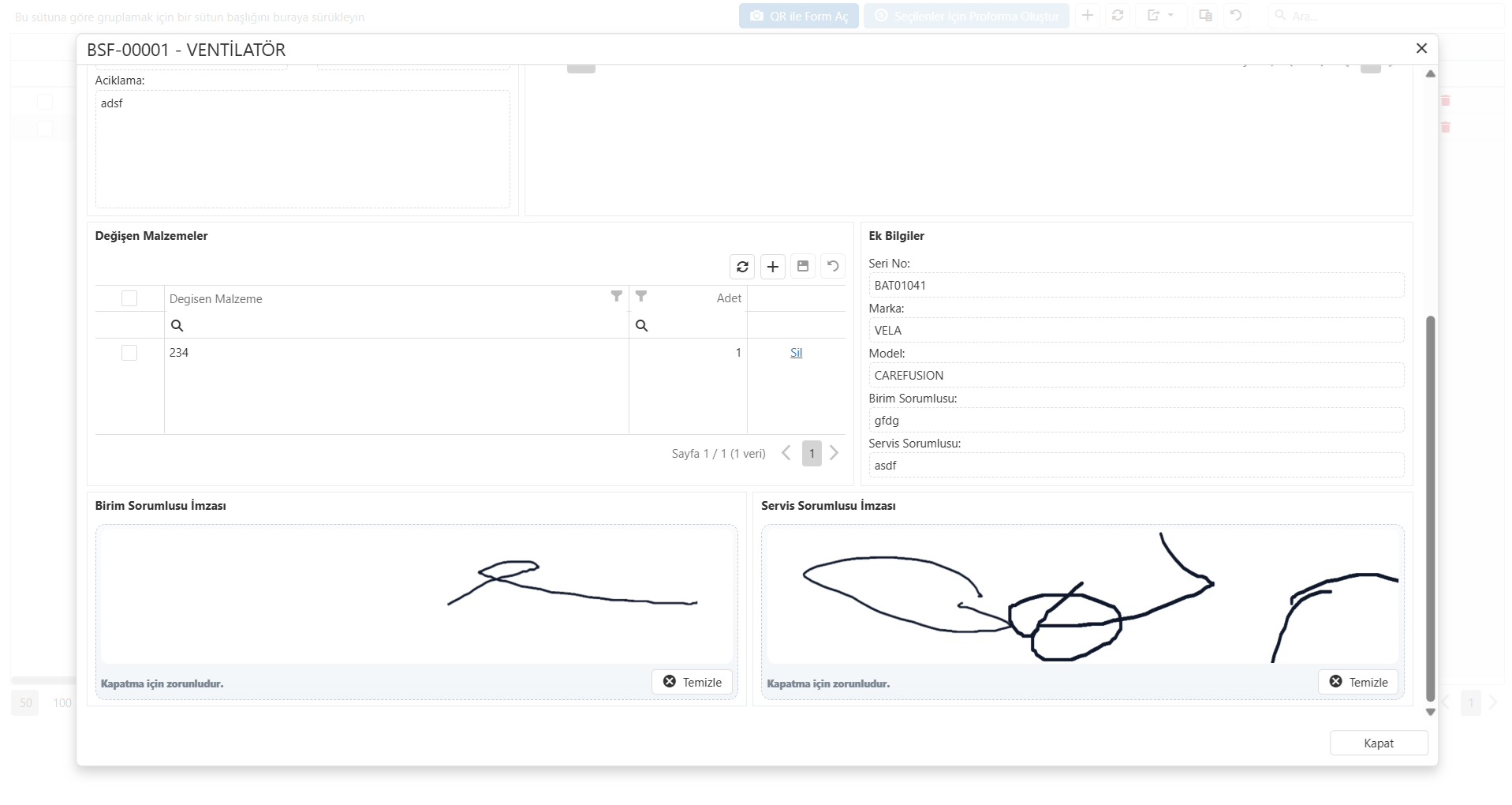Click the Ara search box in the background
1512x805 pixels.
[1388, 16]
